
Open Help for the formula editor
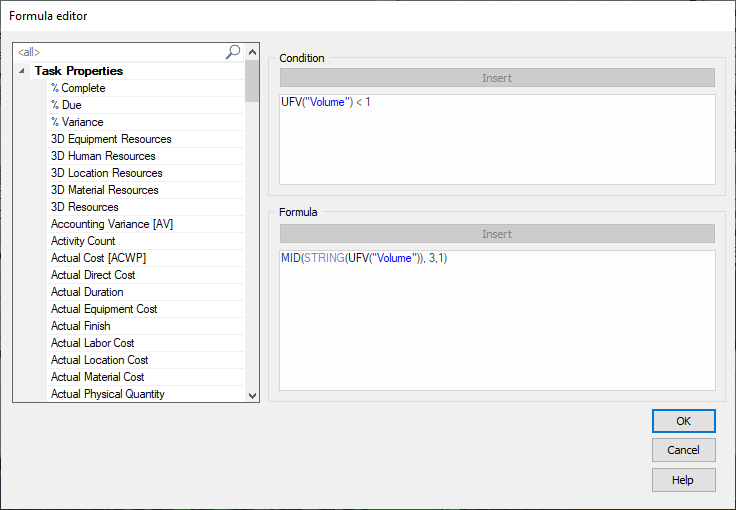pos(683,480)
